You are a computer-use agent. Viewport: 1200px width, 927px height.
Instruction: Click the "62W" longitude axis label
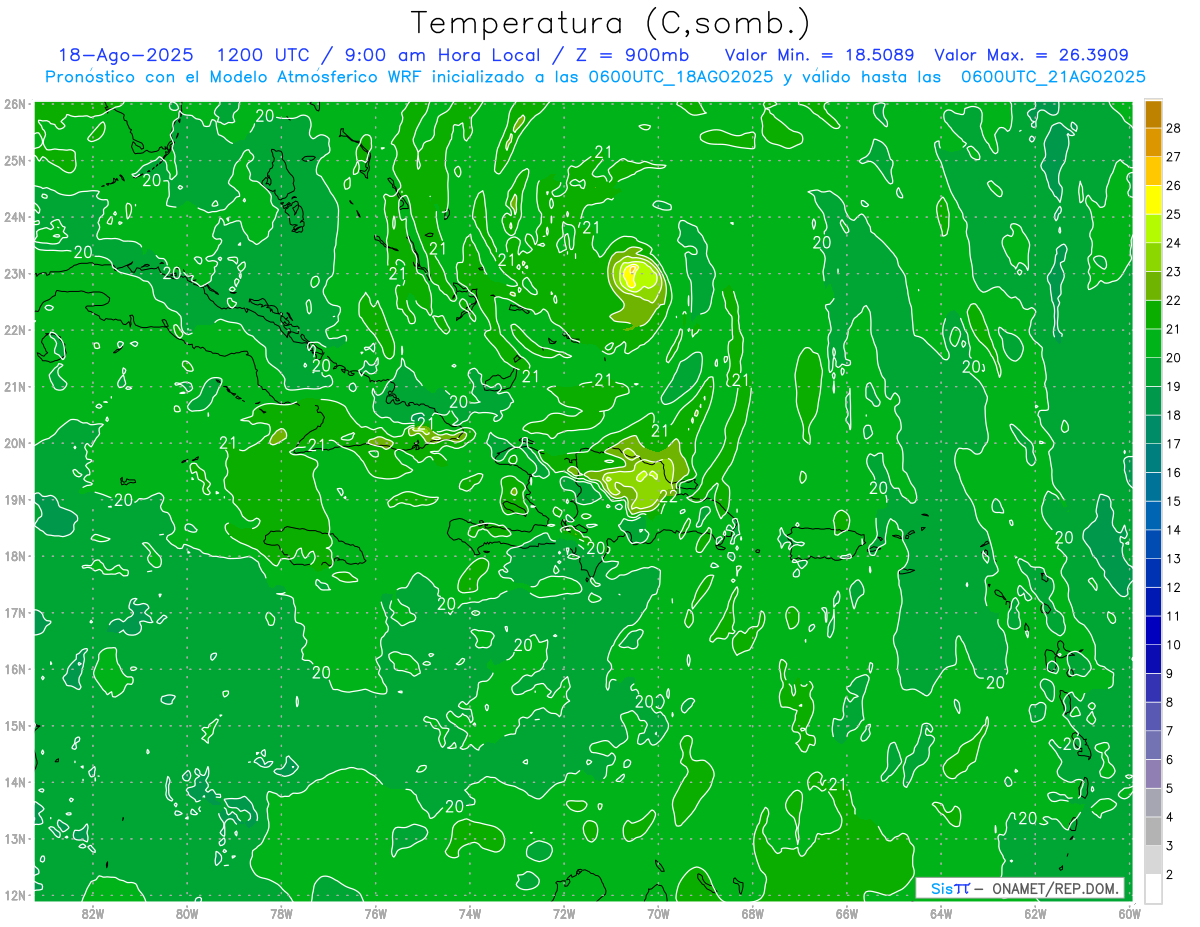pyautogui.click(x=1035, y=913)
